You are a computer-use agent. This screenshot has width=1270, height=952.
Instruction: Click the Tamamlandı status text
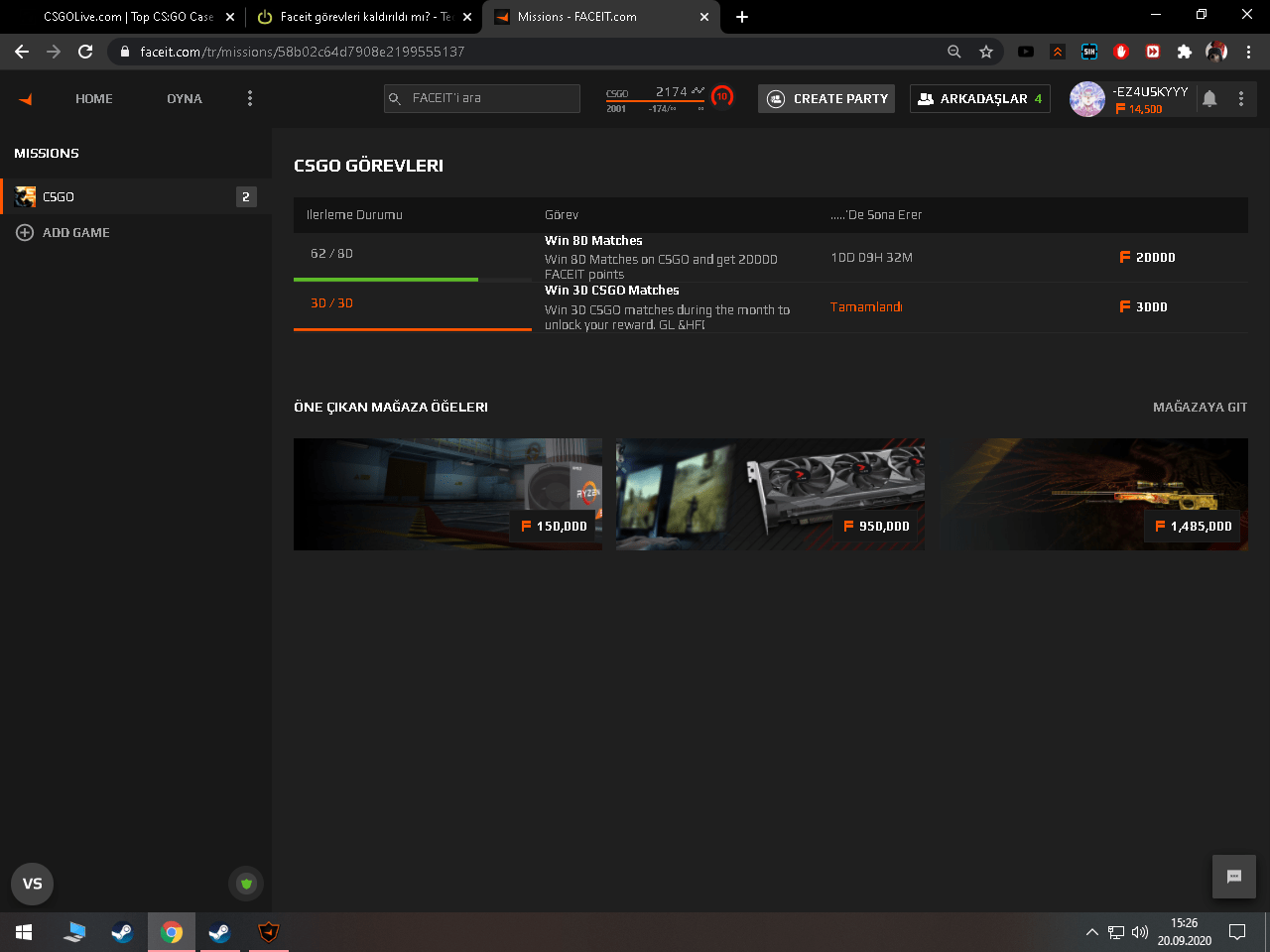tap(866, 306)
